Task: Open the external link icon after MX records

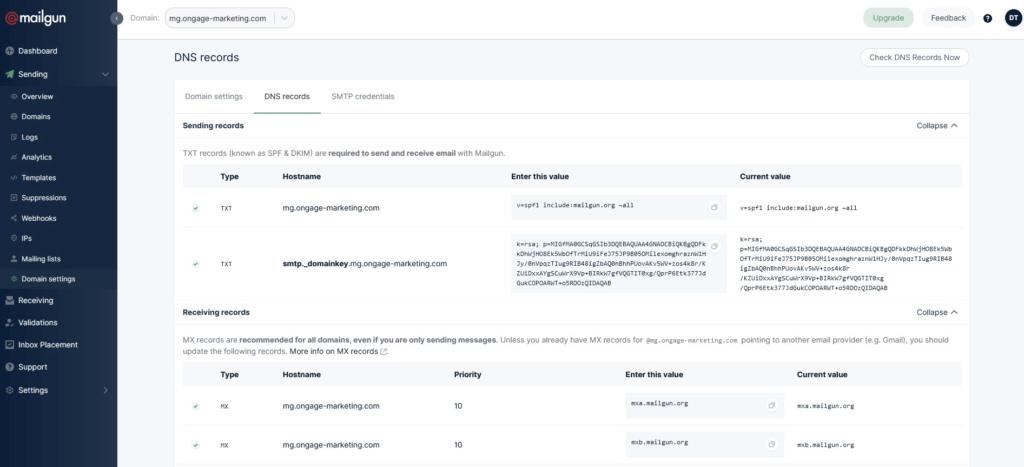Action: (x=384, y=351)
